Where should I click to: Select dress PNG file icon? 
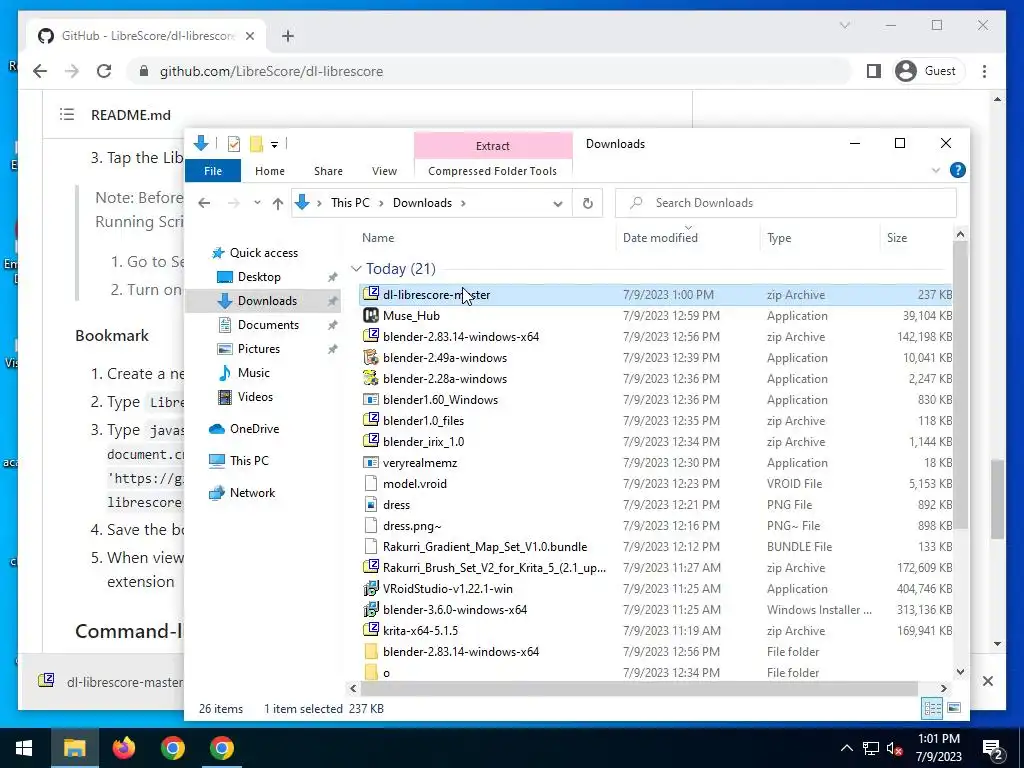point(371,504)
